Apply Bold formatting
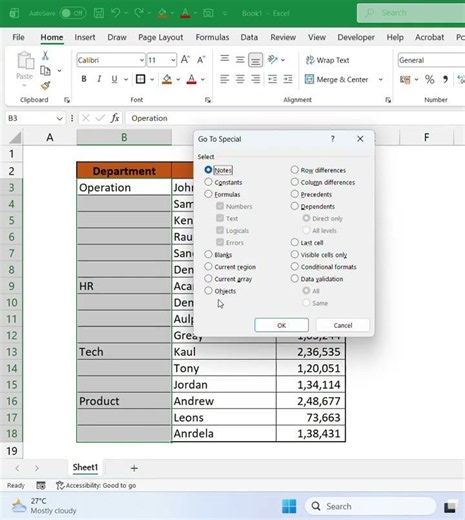 coord(84,79)
